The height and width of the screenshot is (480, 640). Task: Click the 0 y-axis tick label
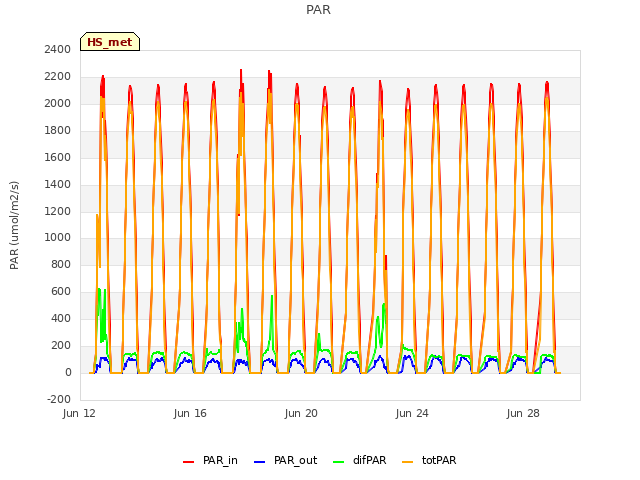click(68, 372)
